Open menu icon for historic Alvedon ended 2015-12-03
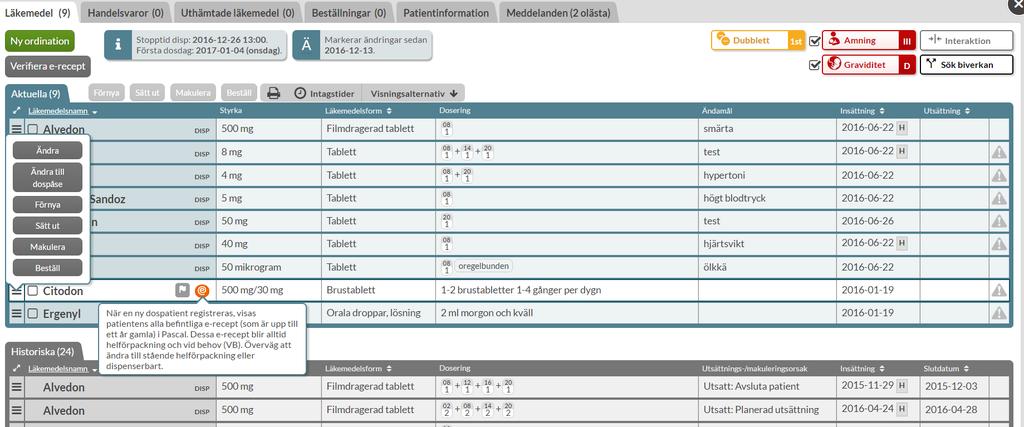This screenshot has height=427, width=1024. click(16, 387)
